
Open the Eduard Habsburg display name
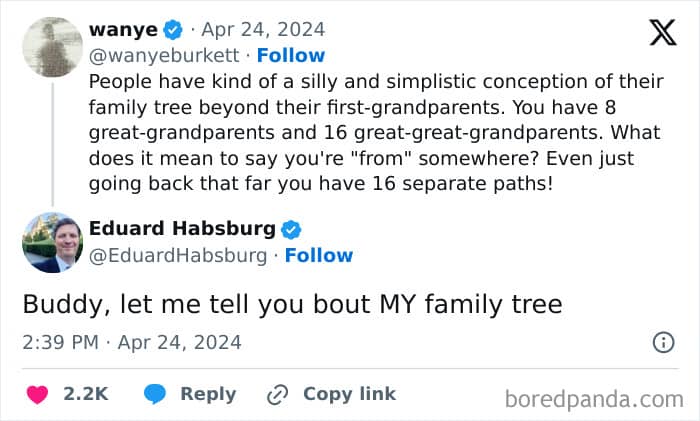182,229
